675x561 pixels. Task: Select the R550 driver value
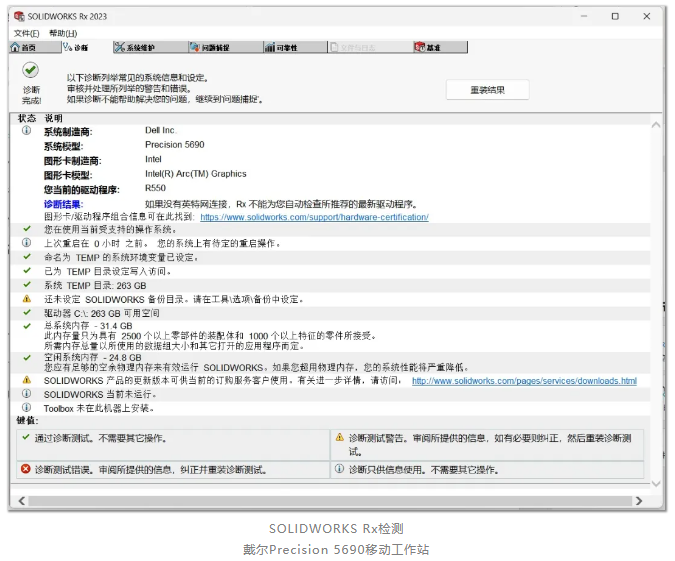click(x=155, y=188)
